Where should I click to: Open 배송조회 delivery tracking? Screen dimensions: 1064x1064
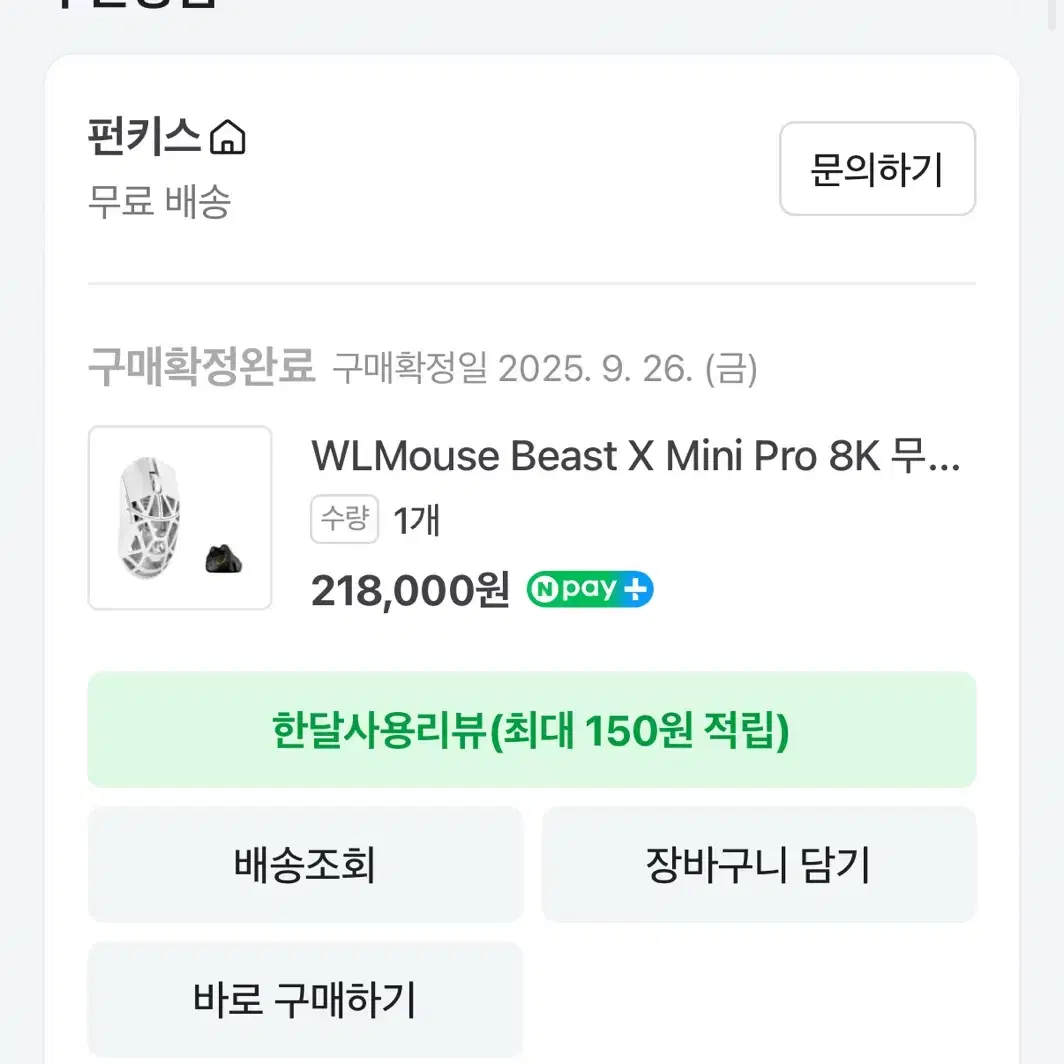click(305, 864)
